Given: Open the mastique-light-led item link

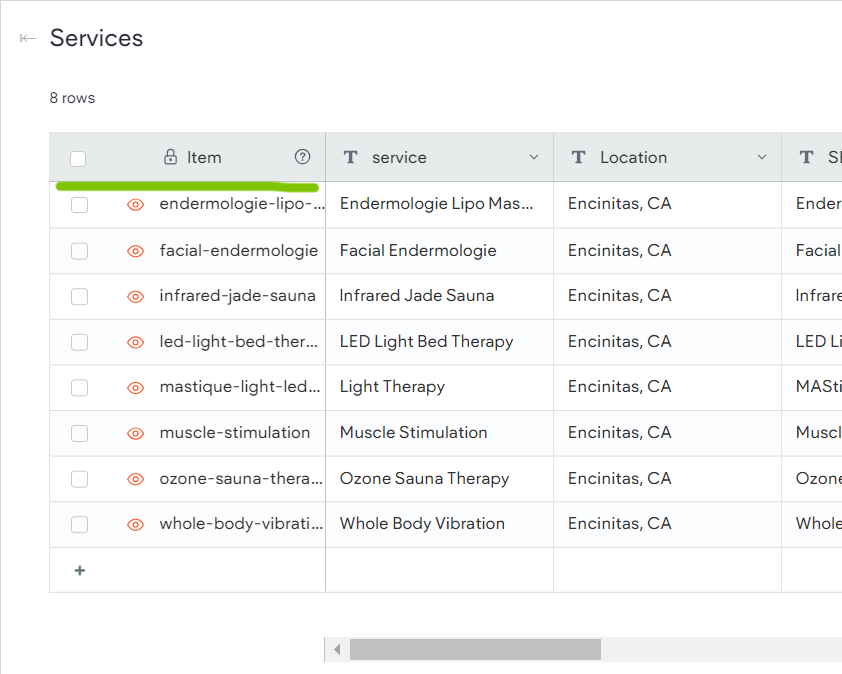Looking at the screenshot, I should coord(239,387).
